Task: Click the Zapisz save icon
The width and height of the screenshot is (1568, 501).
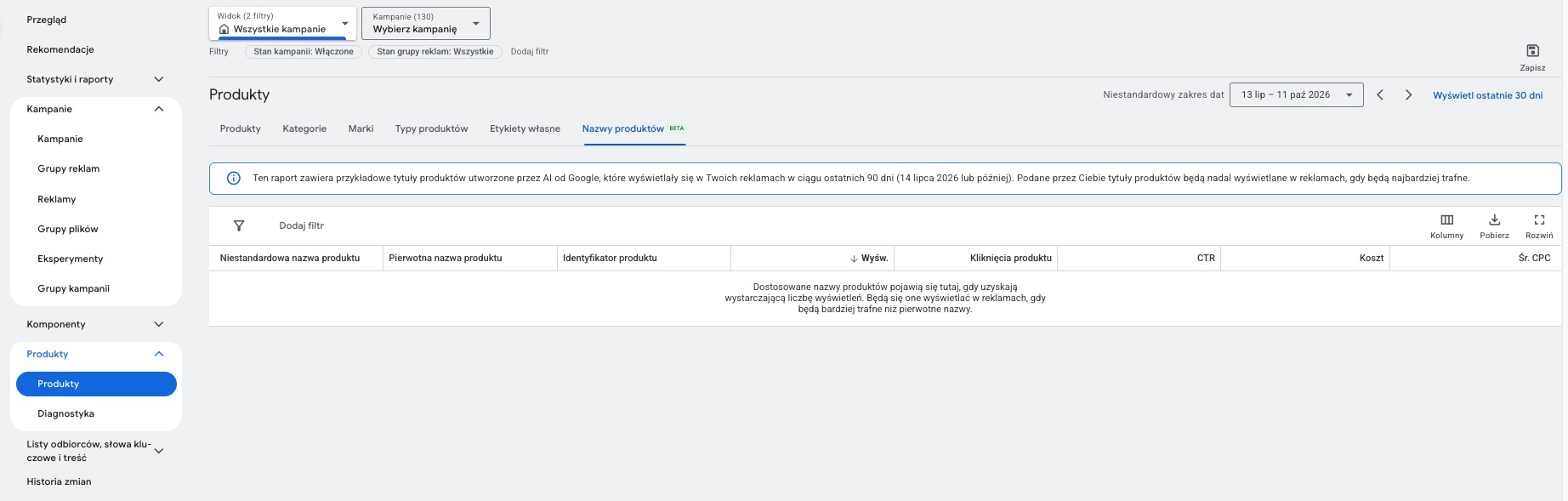Action: pos(1532,51)
